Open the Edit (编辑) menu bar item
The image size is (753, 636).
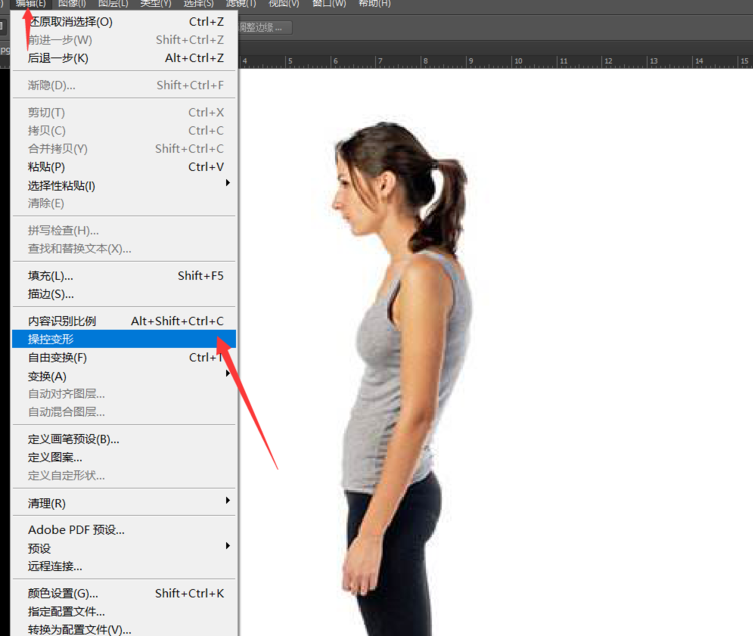(x=30, y=4)
